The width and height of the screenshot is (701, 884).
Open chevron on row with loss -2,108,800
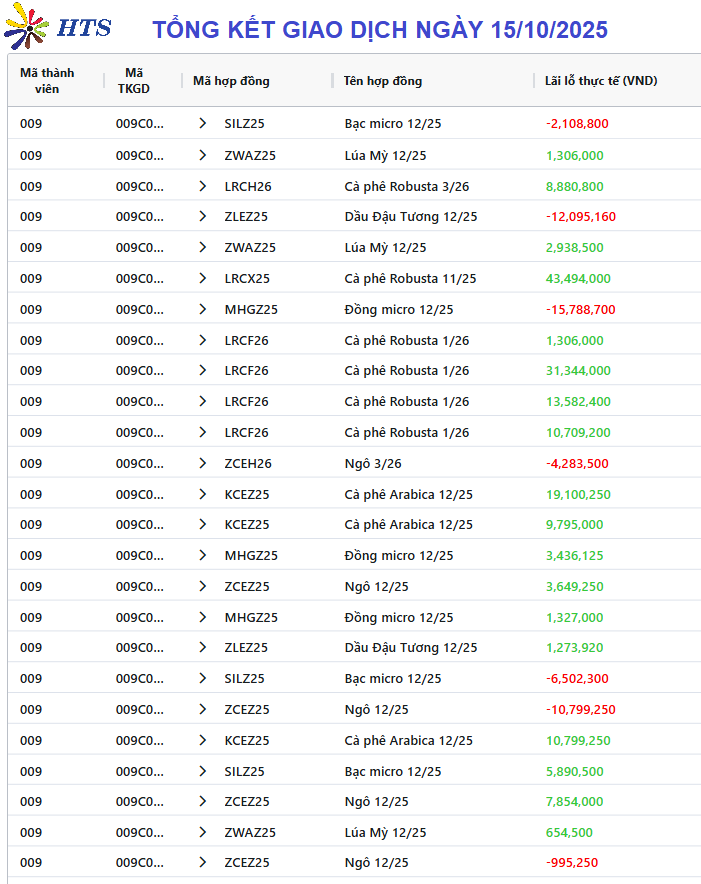[x=203, y=124]
